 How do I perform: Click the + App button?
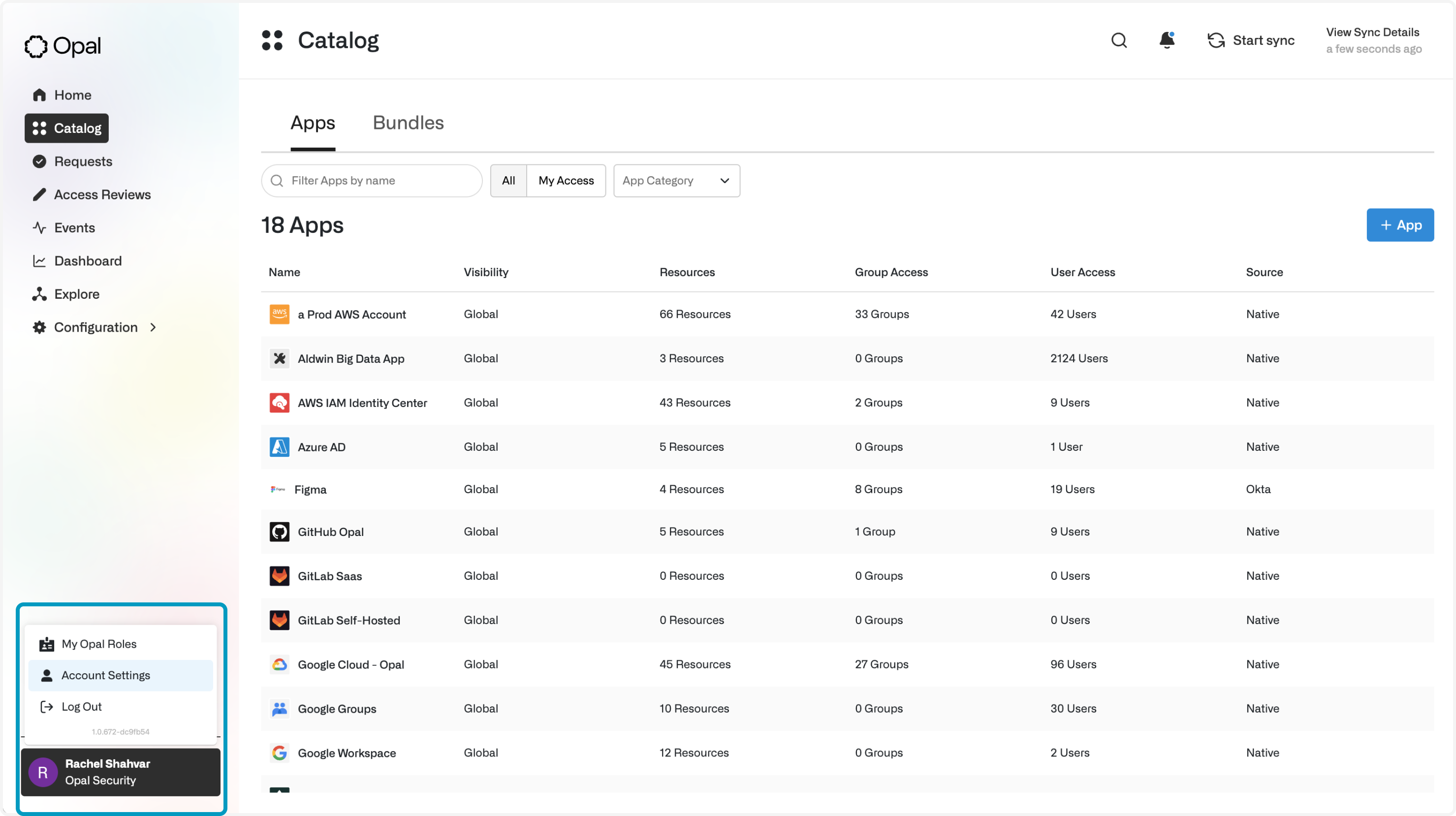coord(1400,225)
